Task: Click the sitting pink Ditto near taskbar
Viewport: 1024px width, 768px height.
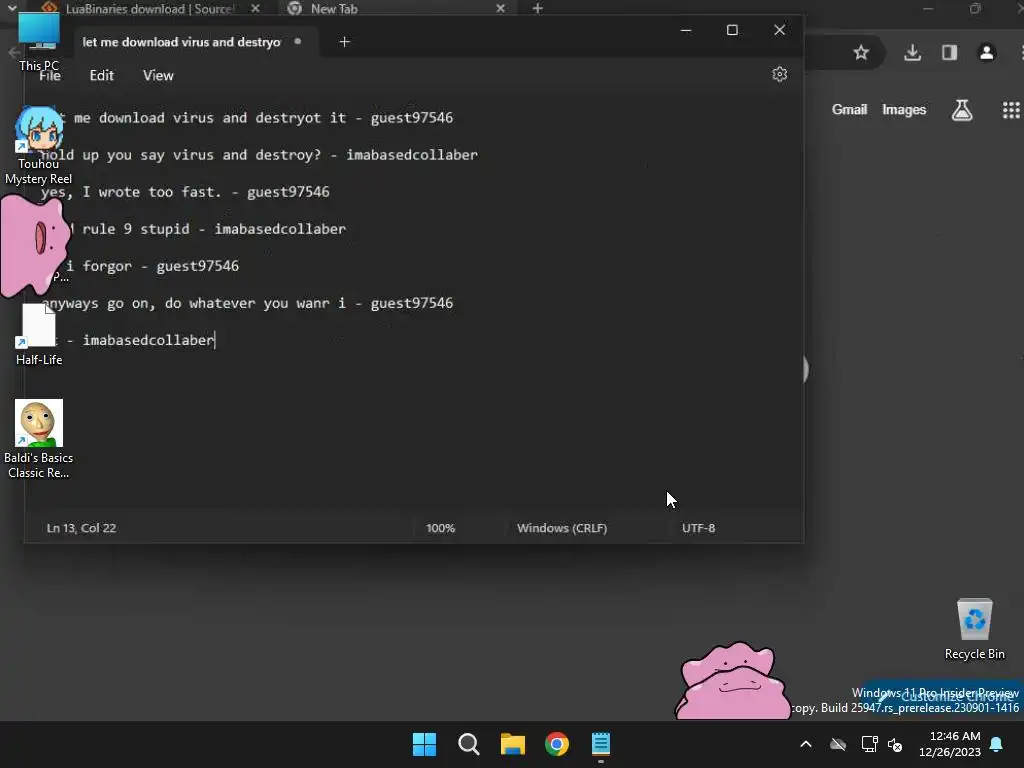Action: (732, 681)
